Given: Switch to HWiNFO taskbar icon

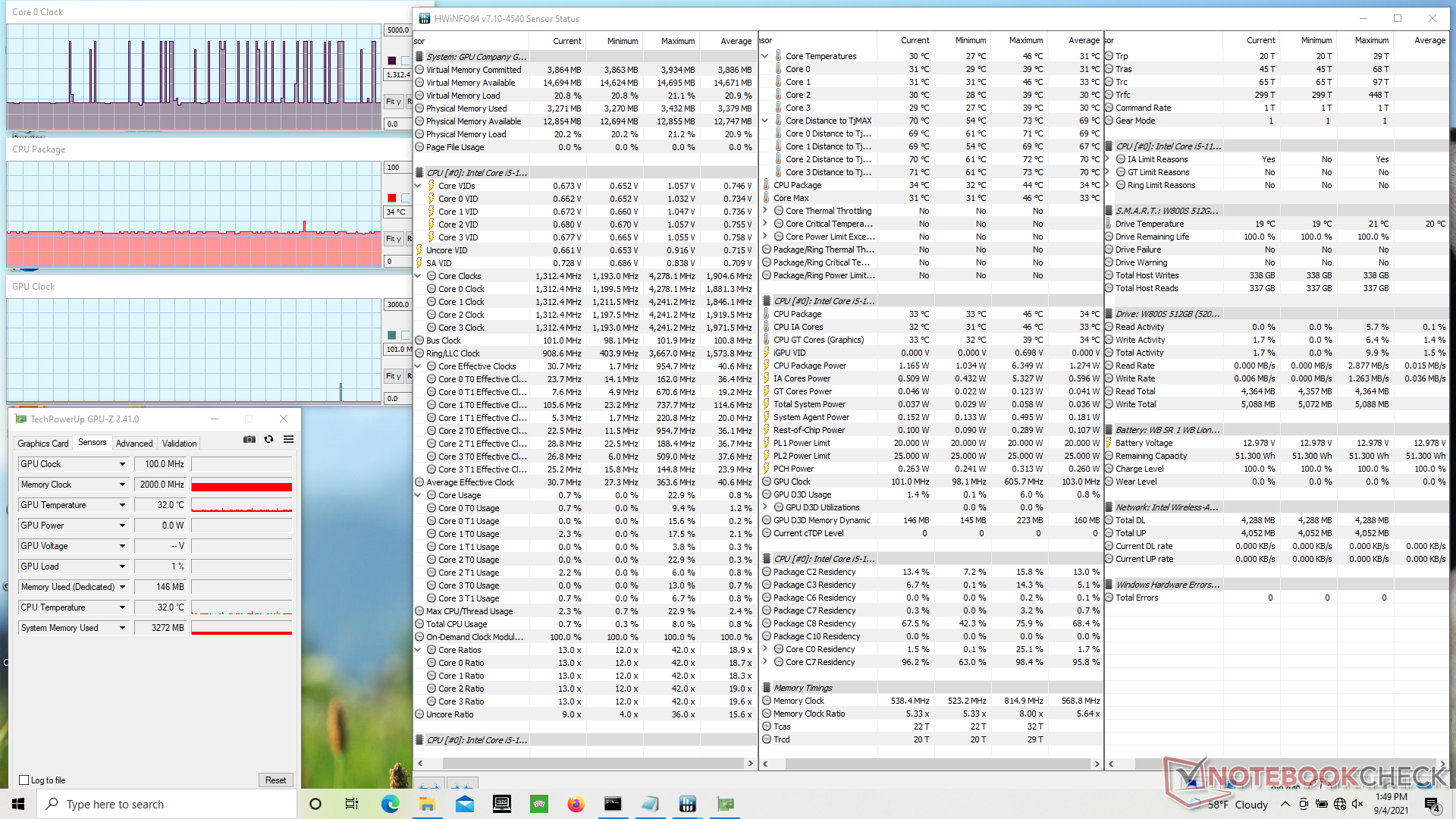Looking at the screenshot, I should (x=687, y=804).
